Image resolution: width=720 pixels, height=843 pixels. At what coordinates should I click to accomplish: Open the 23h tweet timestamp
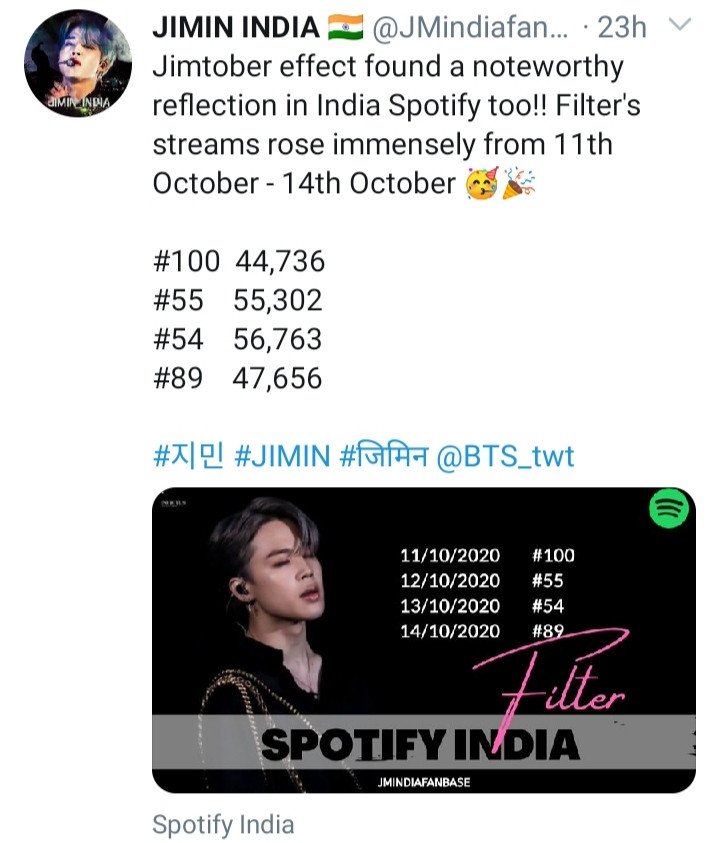tap(622, 27)
